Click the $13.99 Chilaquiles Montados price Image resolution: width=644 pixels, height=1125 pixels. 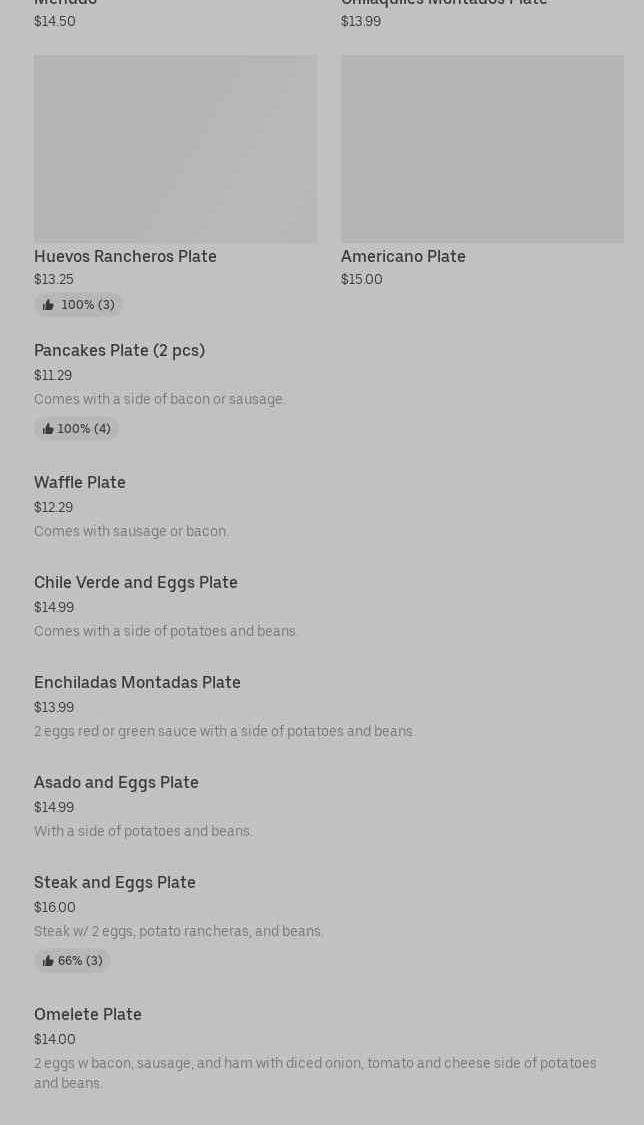361,22
